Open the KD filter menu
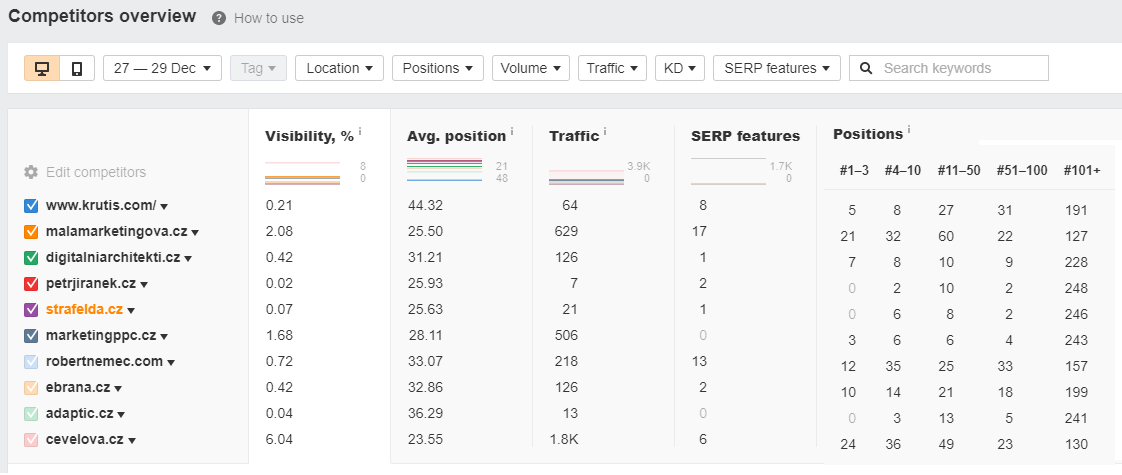 (680, 69)
